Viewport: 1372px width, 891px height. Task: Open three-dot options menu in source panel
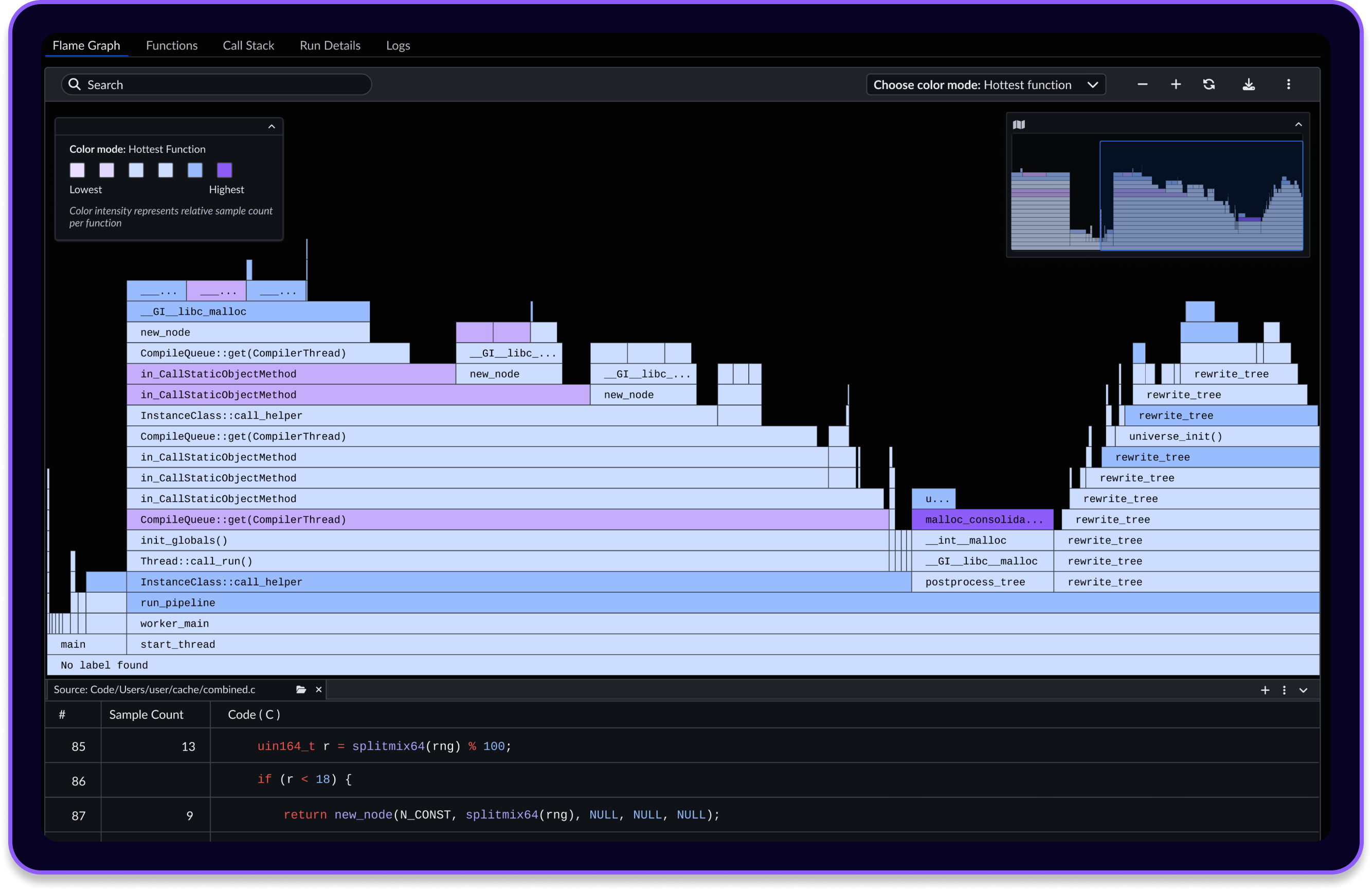click(1284, 690)
